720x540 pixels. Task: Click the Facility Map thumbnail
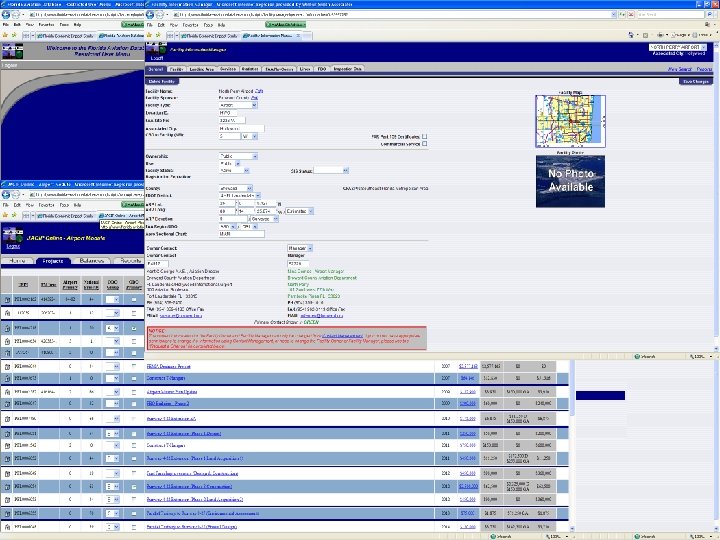click(570, 121)
